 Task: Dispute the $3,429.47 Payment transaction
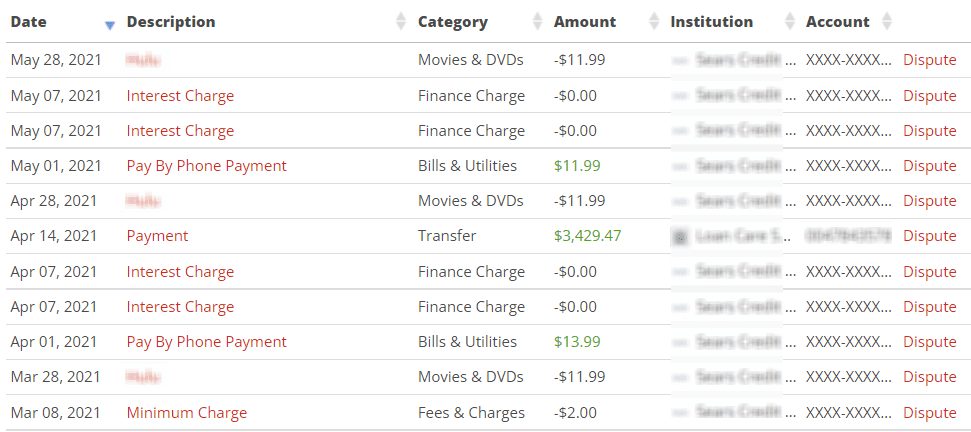click(x=929, y=237)
